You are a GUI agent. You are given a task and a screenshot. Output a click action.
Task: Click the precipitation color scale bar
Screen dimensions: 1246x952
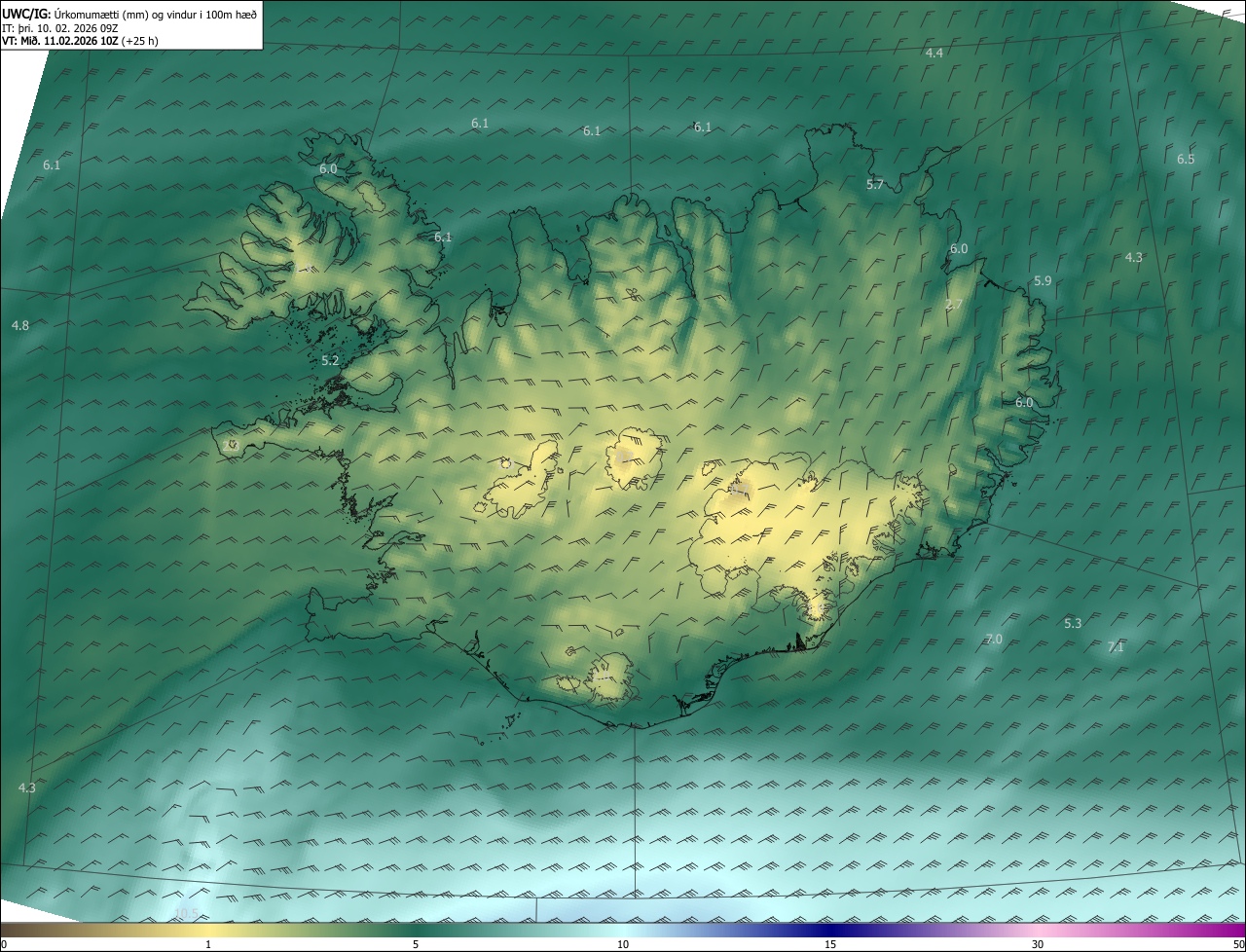tap(623, 930)
